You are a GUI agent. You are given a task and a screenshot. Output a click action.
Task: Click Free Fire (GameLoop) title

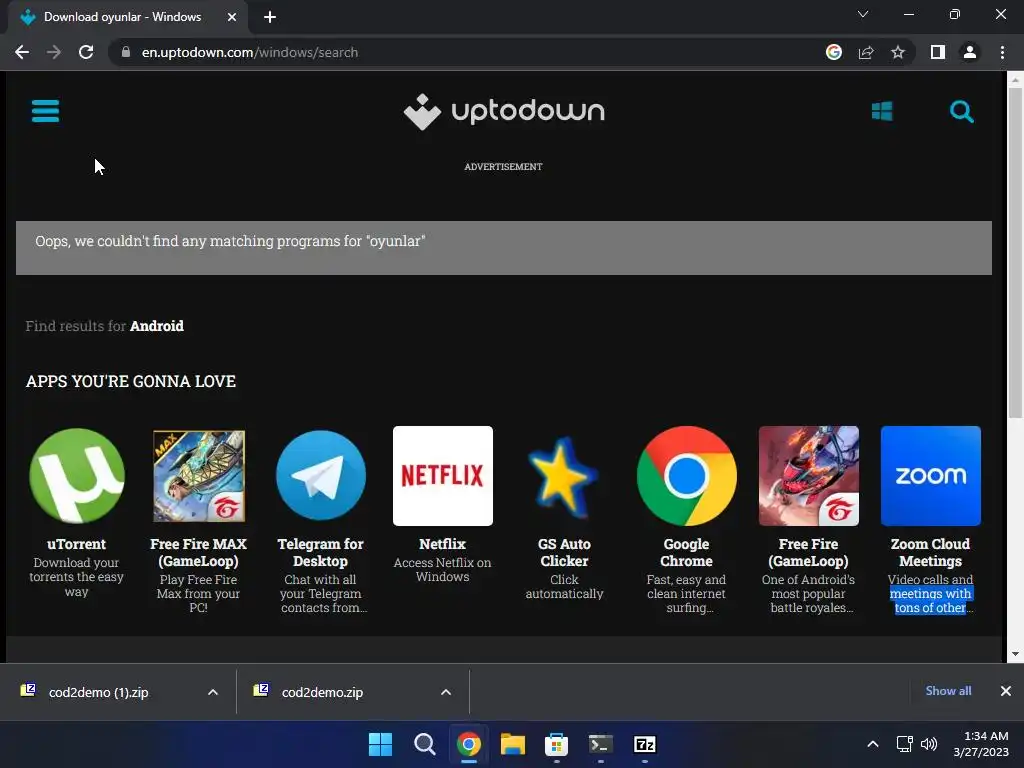(808, 552)
